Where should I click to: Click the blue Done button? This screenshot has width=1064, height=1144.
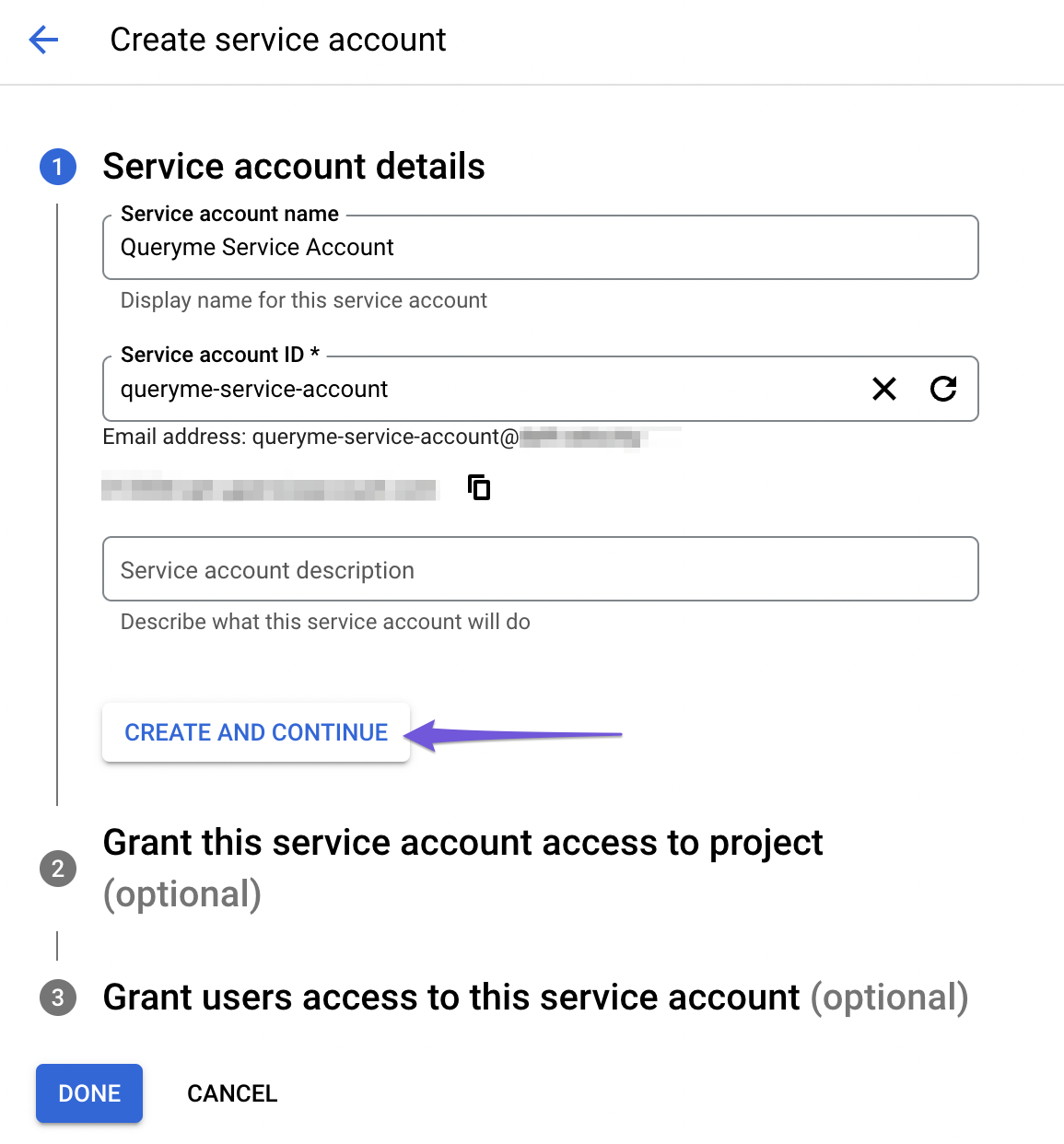pos(89,1093)
